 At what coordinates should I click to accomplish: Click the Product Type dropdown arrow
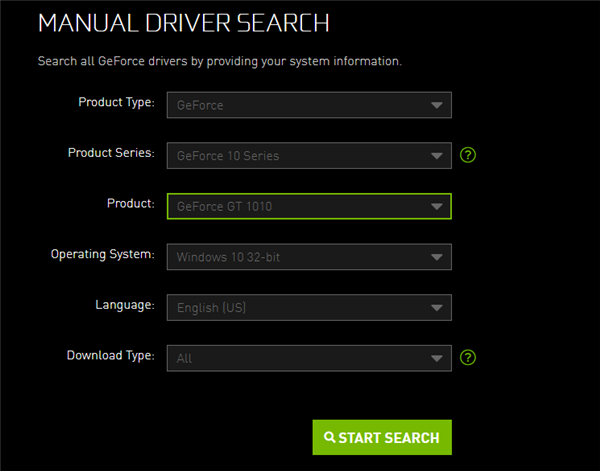pyautogui.click(x=436, y=105)
